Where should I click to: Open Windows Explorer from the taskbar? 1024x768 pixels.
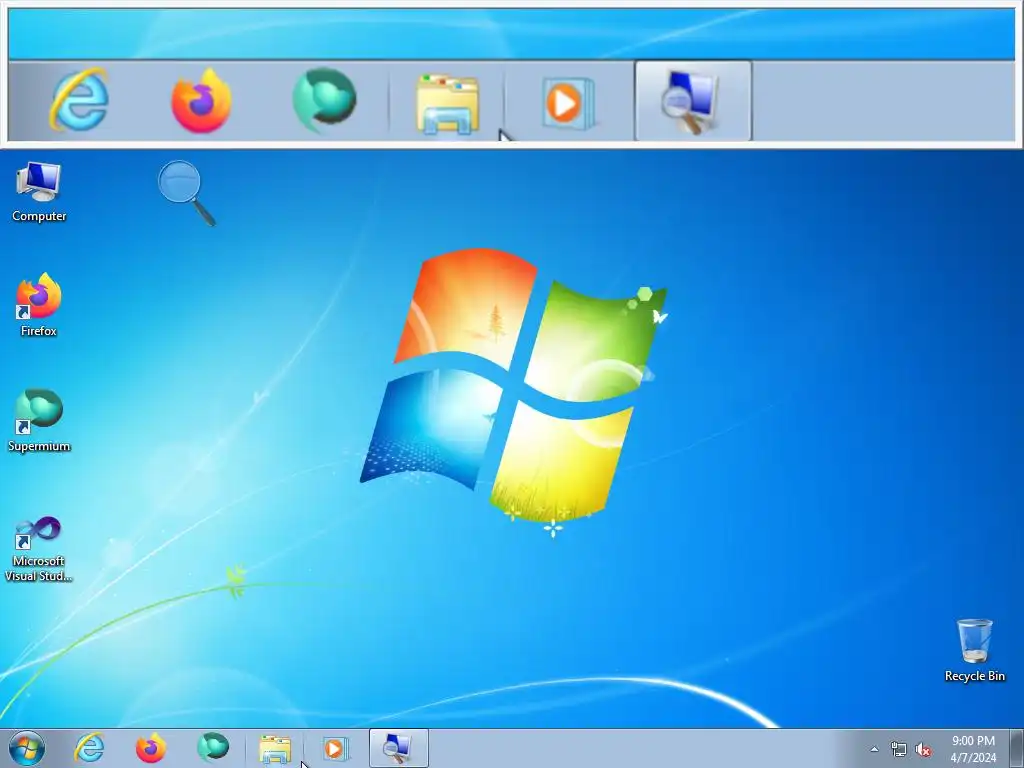[275, 748]
